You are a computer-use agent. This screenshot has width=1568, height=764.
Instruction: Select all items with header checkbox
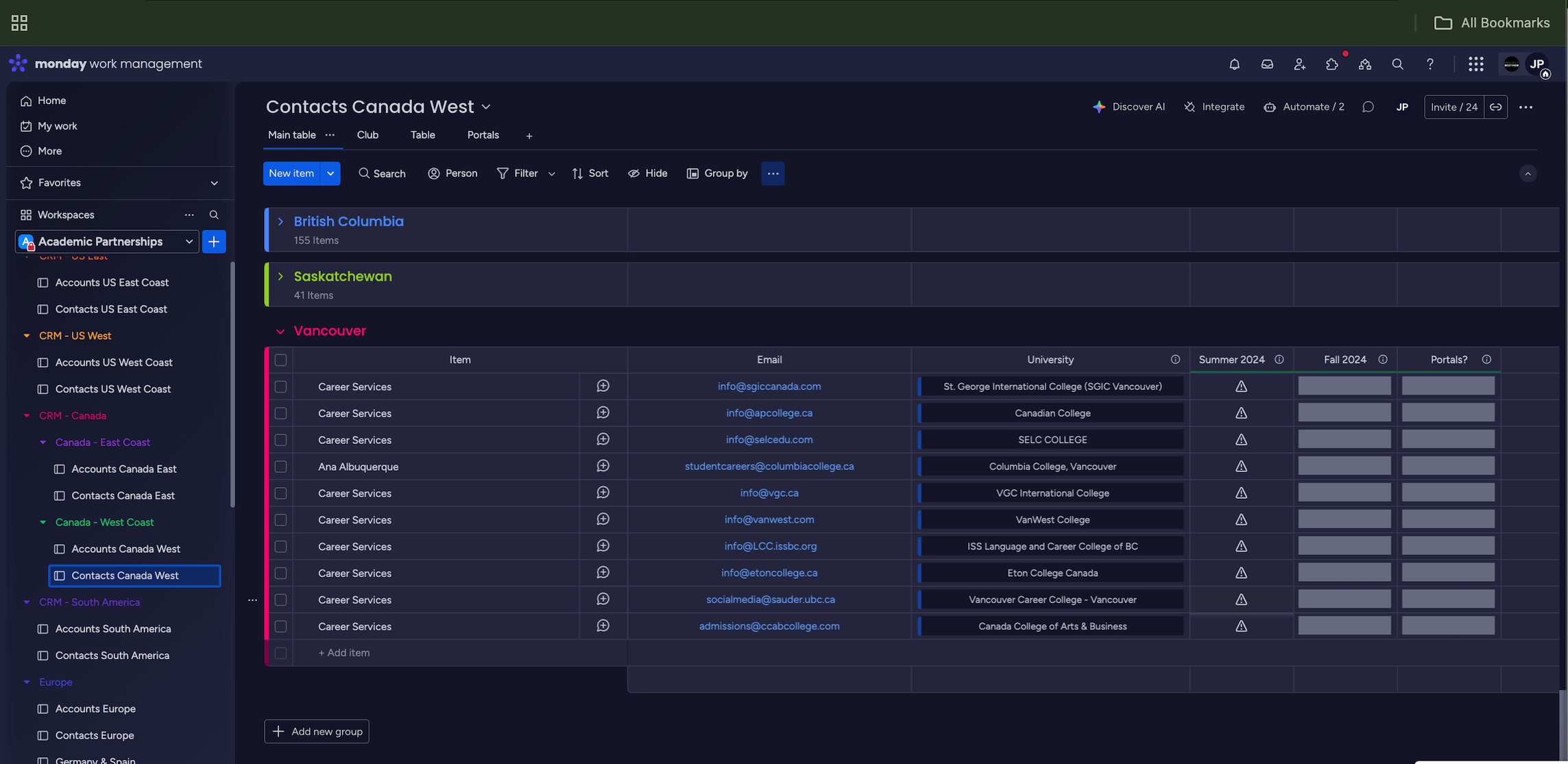click(x=280, y=360)
